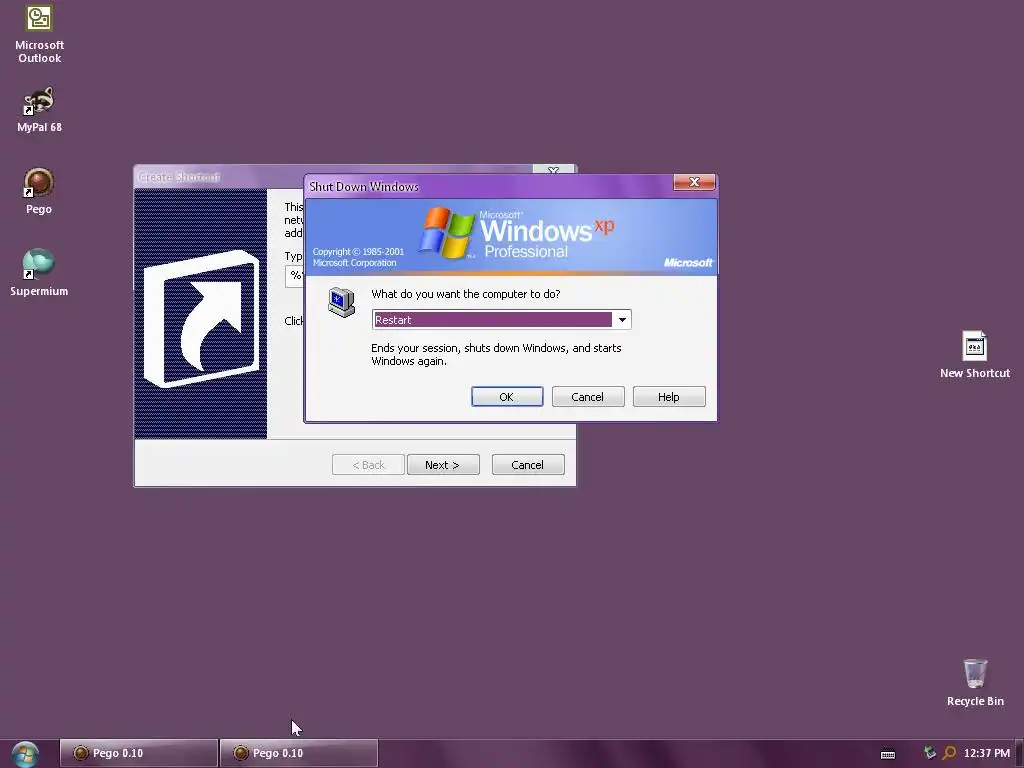Open the Microsoft Outlook desktop icon
Viewport: 1024px width, 768px height.
click(x=39, y=34)
